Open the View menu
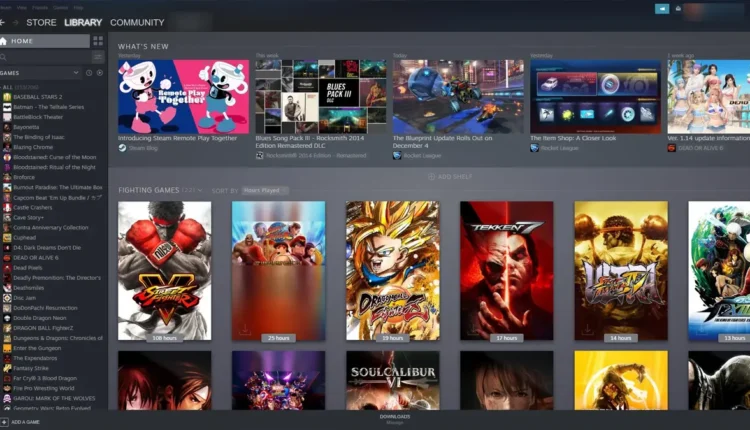Screen dimensions: 750x430 point(22,8)
